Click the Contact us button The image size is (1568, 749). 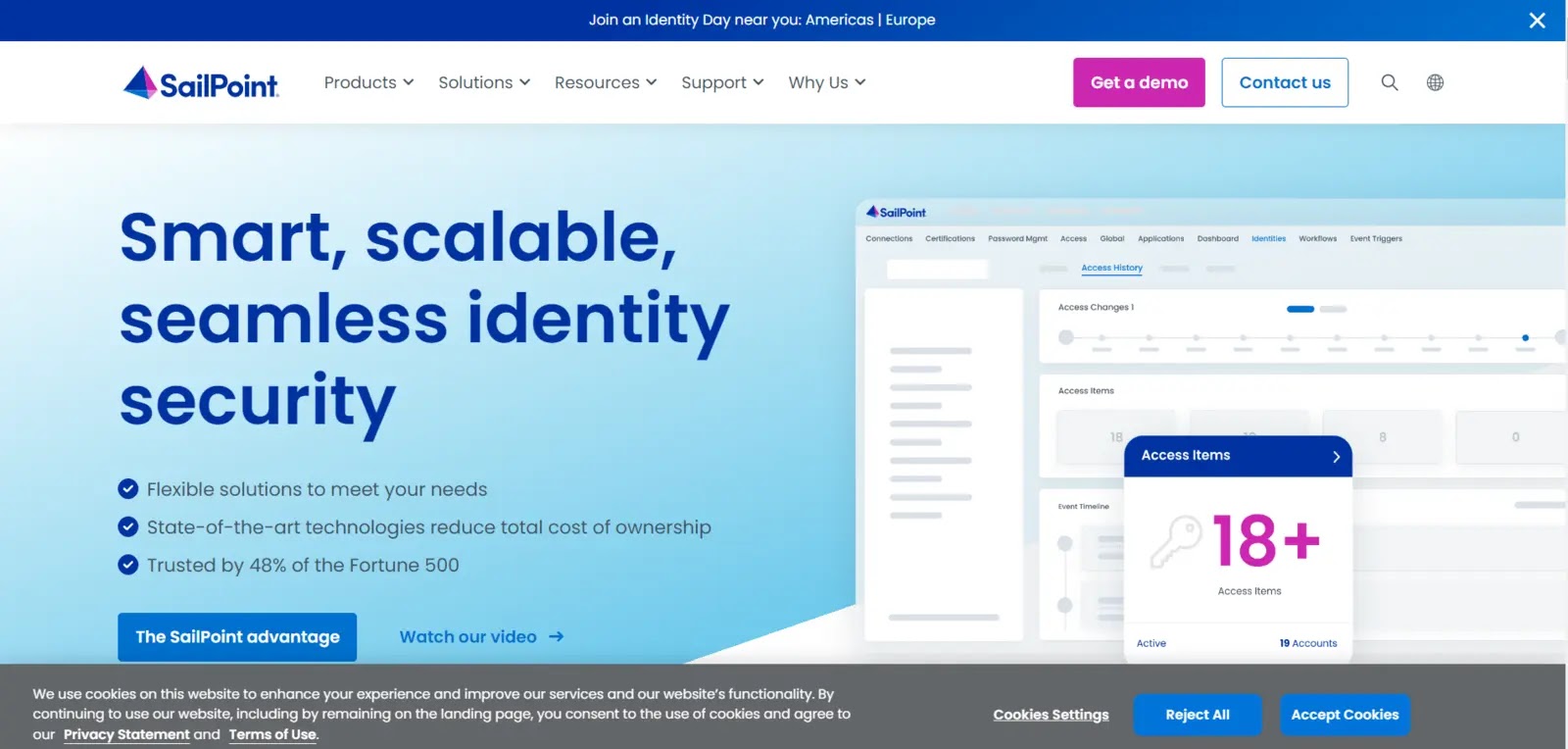click(1285, 82)
